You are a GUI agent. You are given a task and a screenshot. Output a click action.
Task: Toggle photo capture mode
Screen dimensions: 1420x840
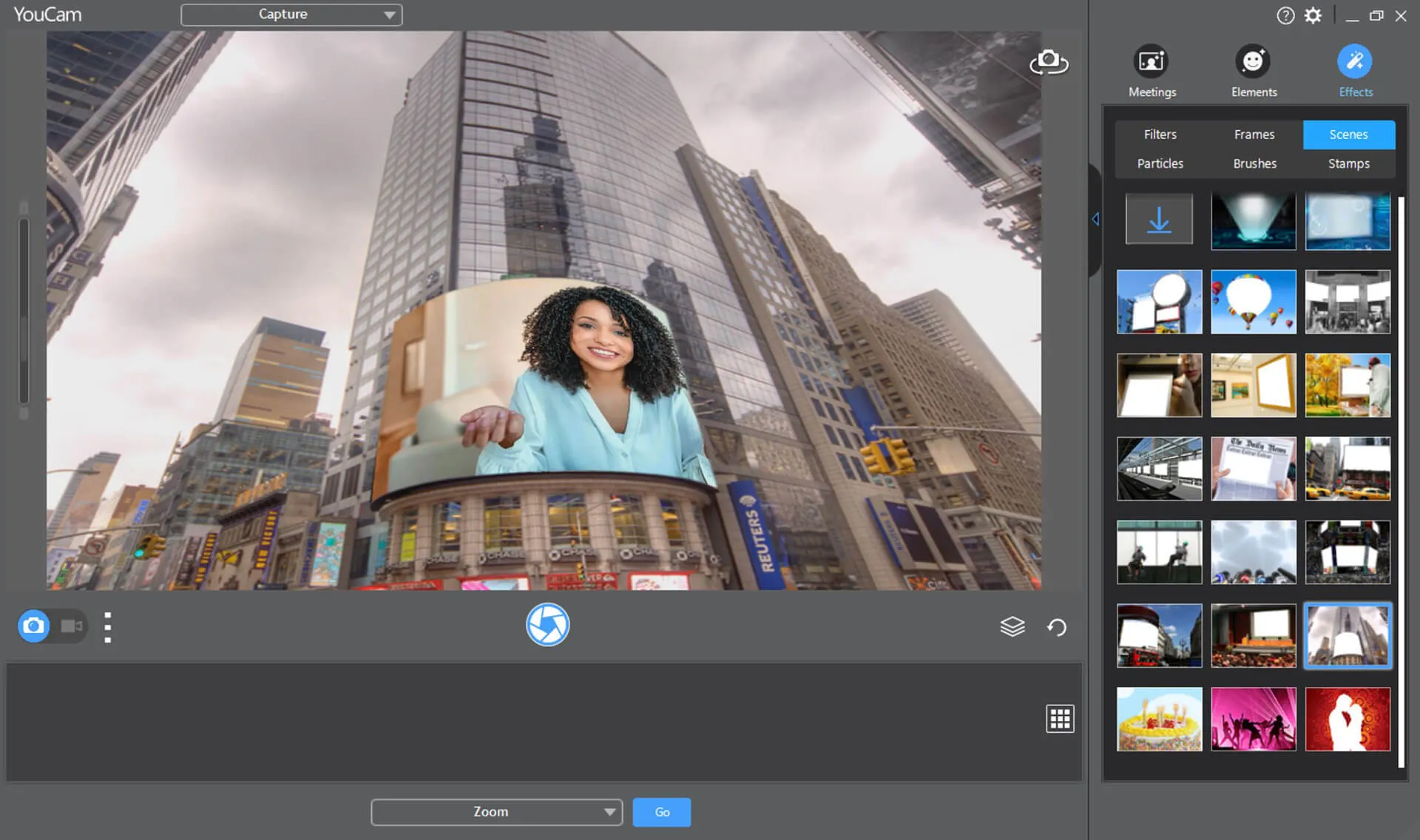(34, 626)
